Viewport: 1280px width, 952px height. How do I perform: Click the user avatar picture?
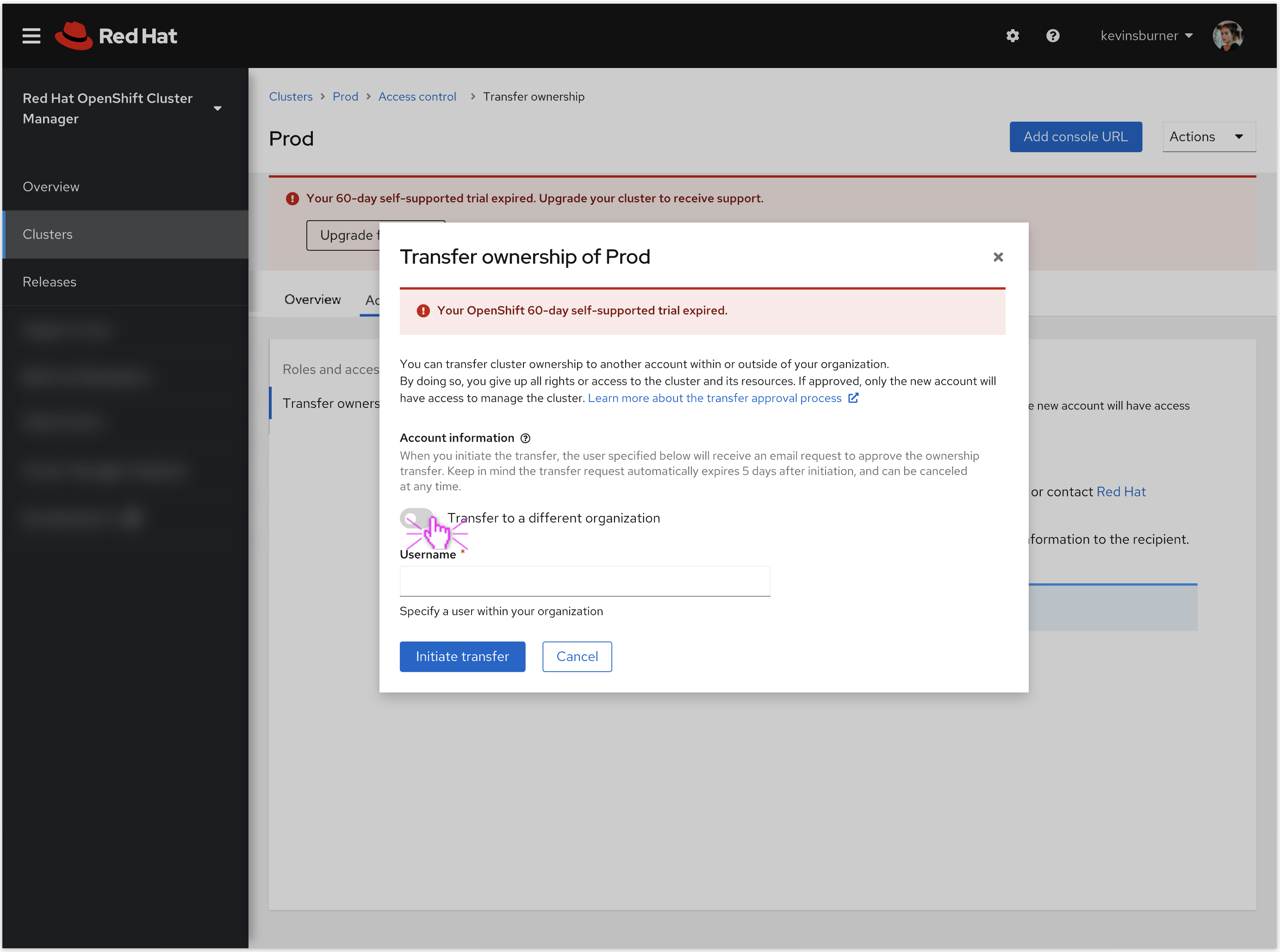(x=1228, y=36)
